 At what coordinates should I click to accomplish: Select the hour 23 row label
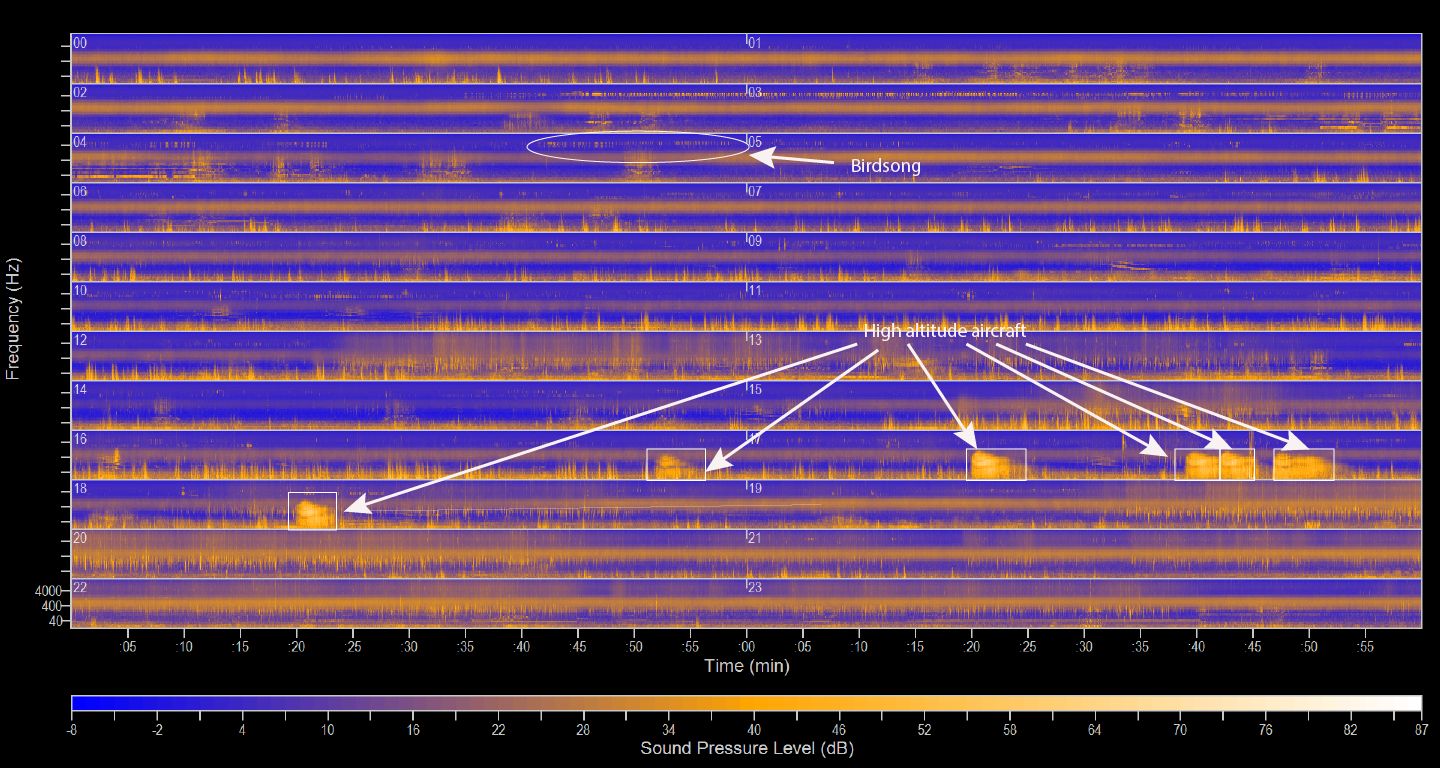point(755,587)
